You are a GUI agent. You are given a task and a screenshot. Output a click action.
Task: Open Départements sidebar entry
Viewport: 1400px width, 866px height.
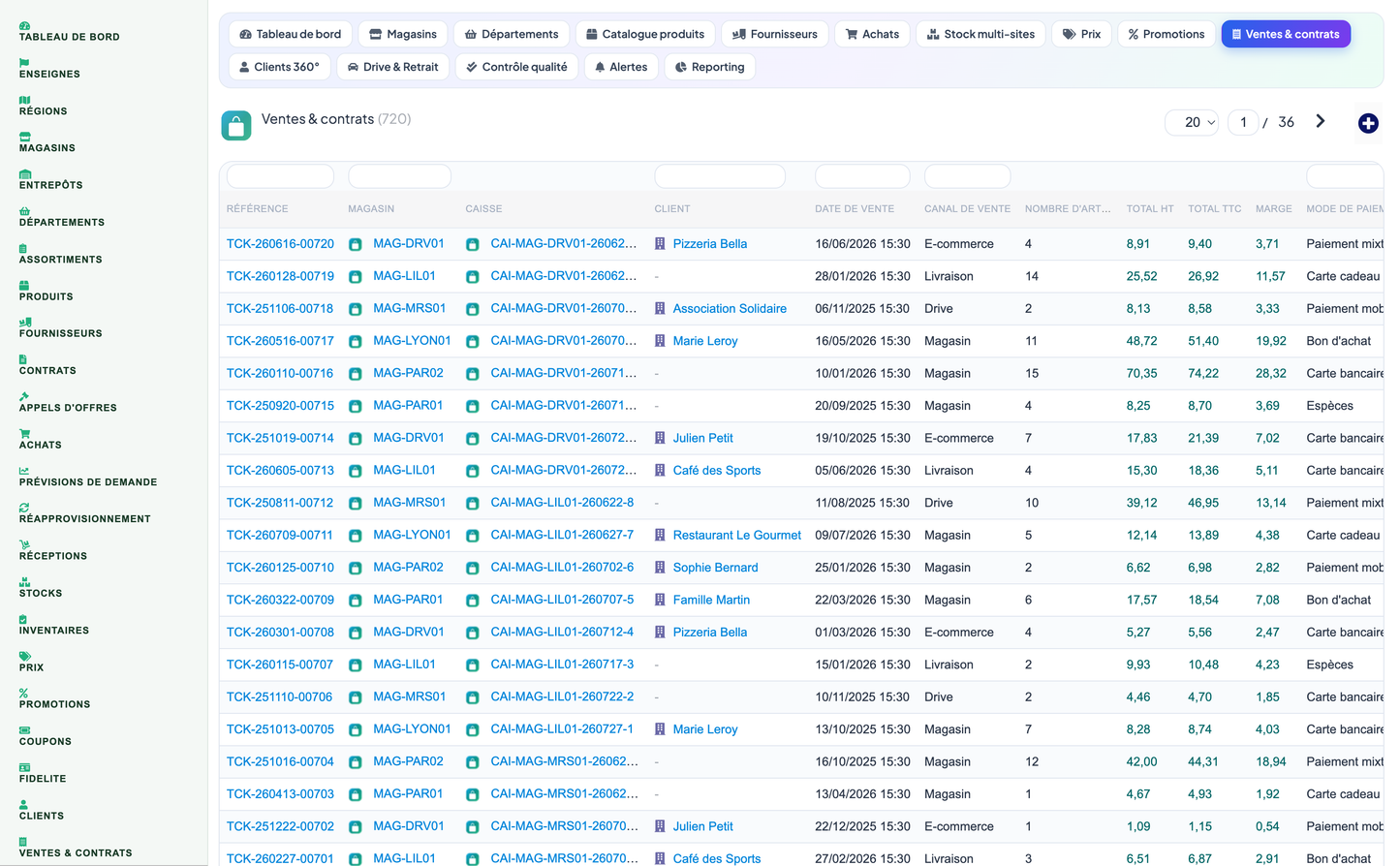61,217
